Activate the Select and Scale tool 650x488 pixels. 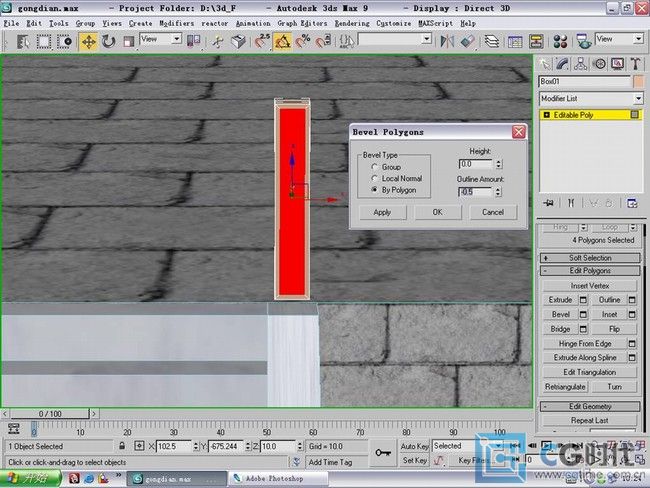click(129, 41)
